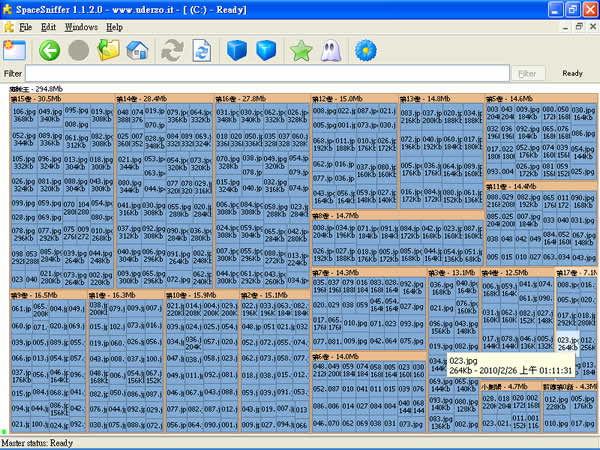
Task: Select the 12.5Mb folder header
Action: [517, 272]
